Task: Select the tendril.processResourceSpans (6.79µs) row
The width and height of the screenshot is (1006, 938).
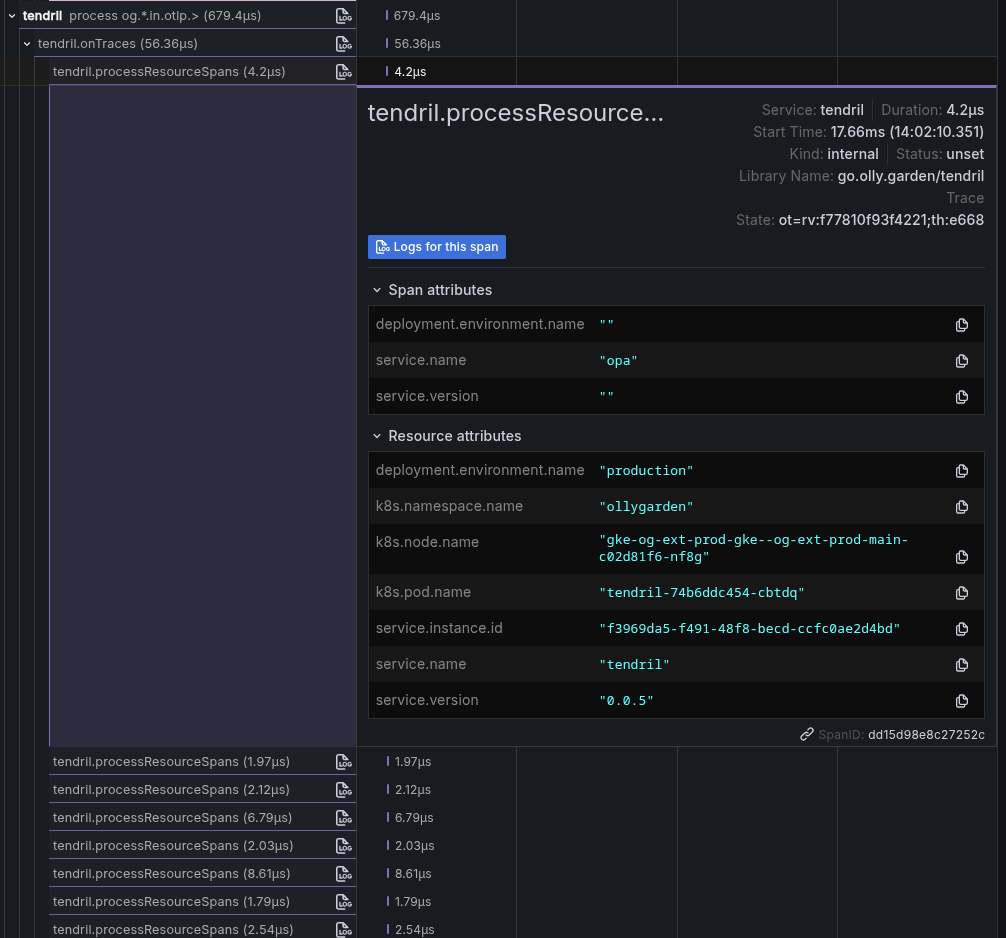Action: (x=171, y=818)
